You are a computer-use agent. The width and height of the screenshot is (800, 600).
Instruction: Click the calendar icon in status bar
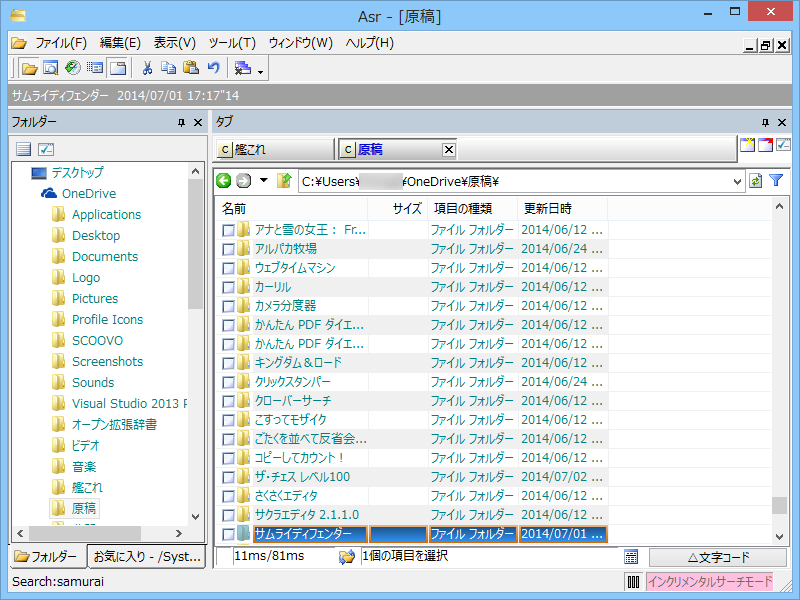click(x=631, y=557)
